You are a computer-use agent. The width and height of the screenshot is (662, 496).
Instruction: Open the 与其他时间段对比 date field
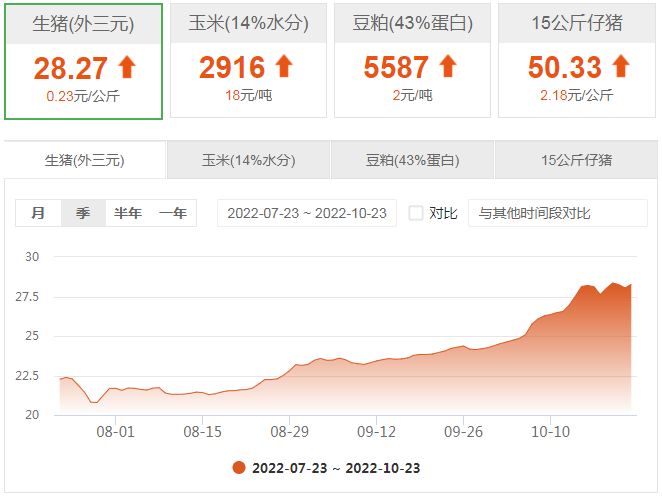tap(558, 213)
